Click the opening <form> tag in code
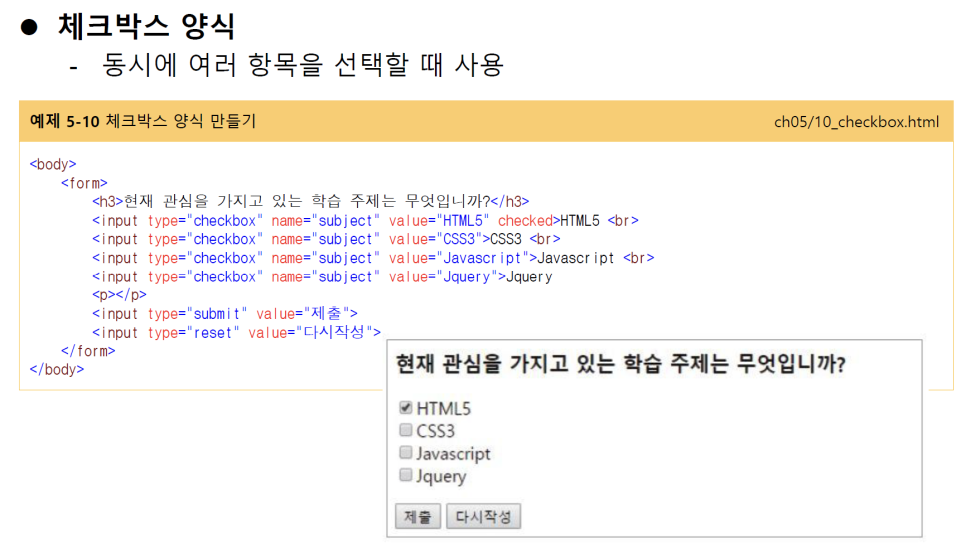This screenshot has width=966, height=552. [x=84, y=183]
